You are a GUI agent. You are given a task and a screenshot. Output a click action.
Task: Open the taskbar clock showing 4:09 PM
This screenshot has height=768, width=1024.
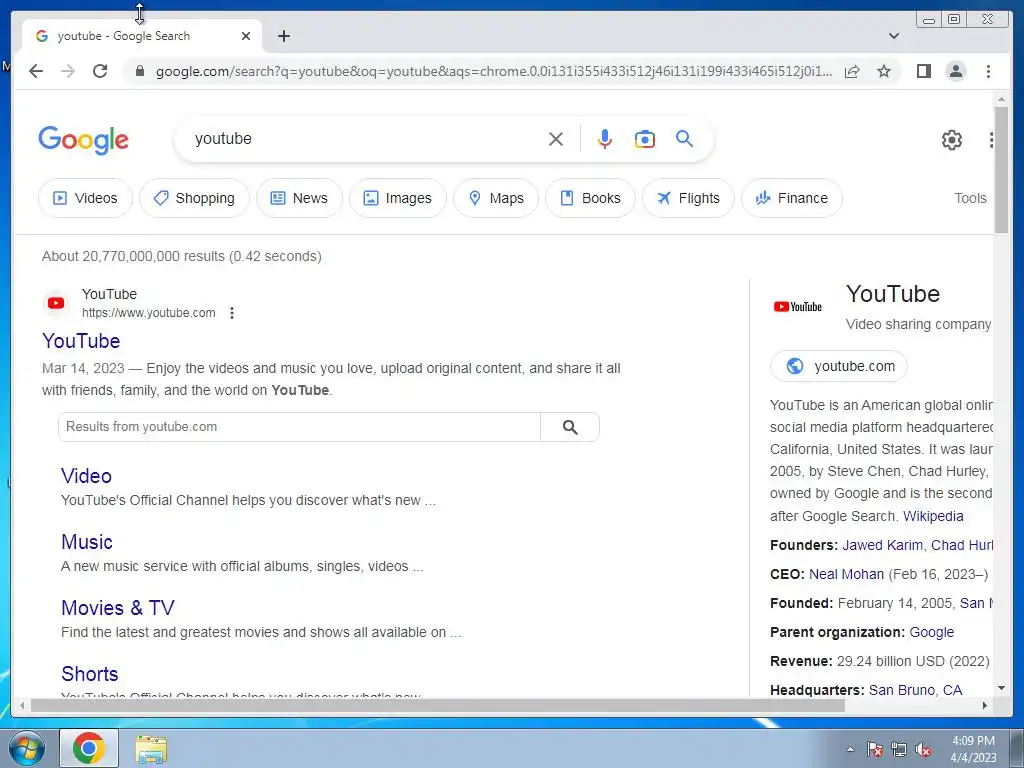coord(973,749)
